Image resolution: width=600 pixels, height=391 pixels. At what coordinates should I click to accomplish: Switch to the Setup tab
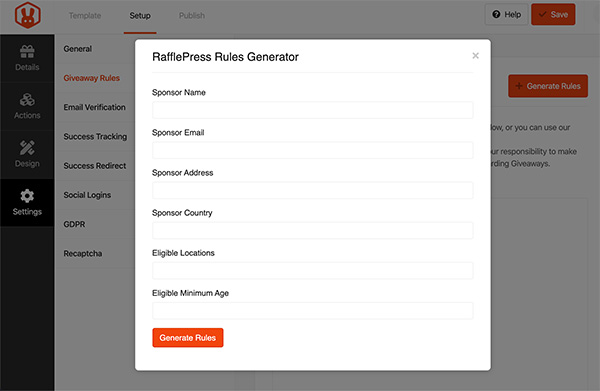[140, 16]
